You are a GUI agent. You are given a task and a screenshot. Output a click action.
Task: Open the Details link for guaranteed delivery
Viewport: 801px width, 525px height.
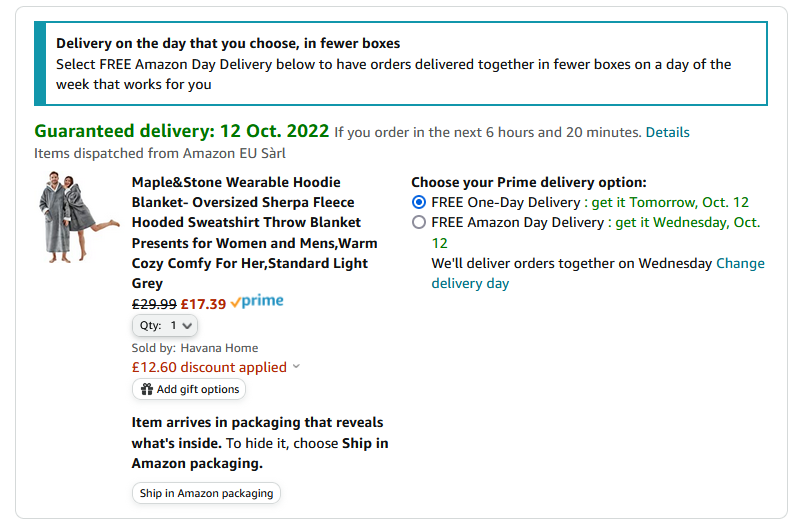667,132
